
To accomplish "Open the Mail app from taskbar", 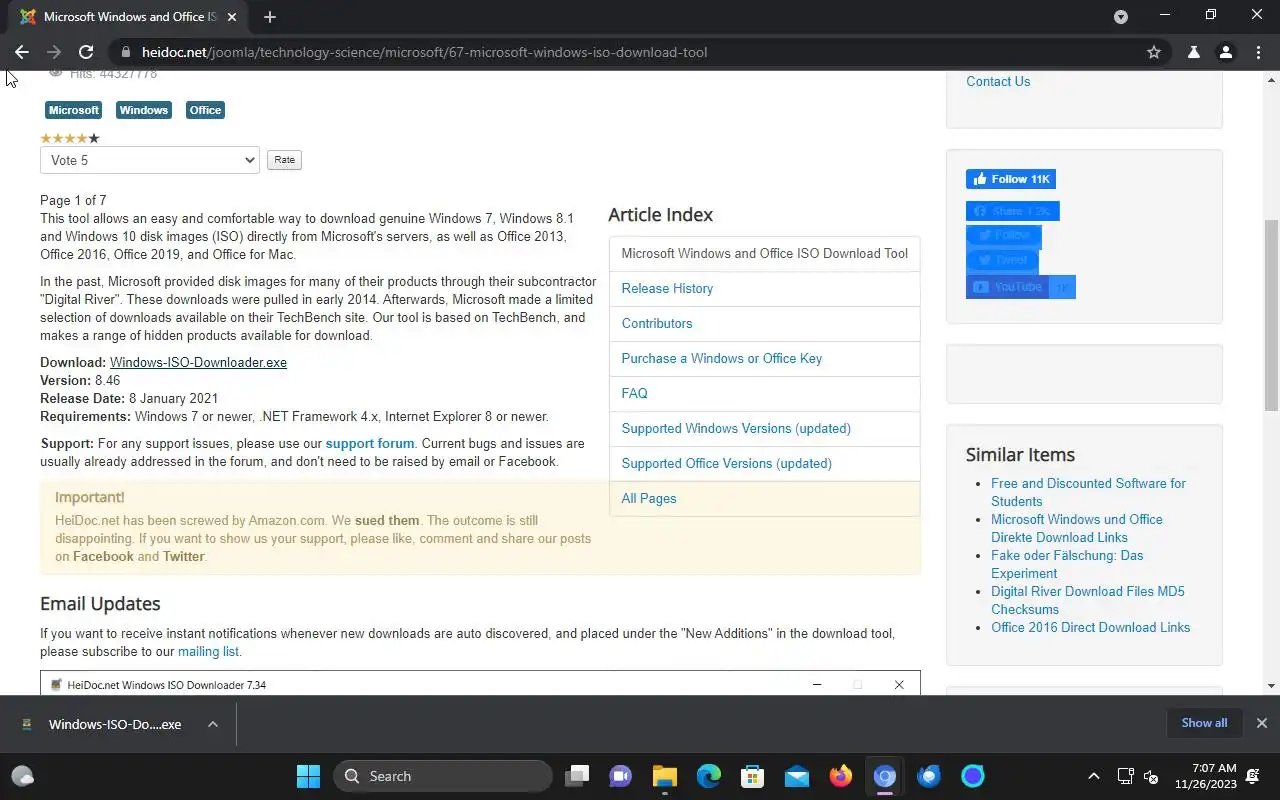I will pyautogui.click(x=797, y=776).
